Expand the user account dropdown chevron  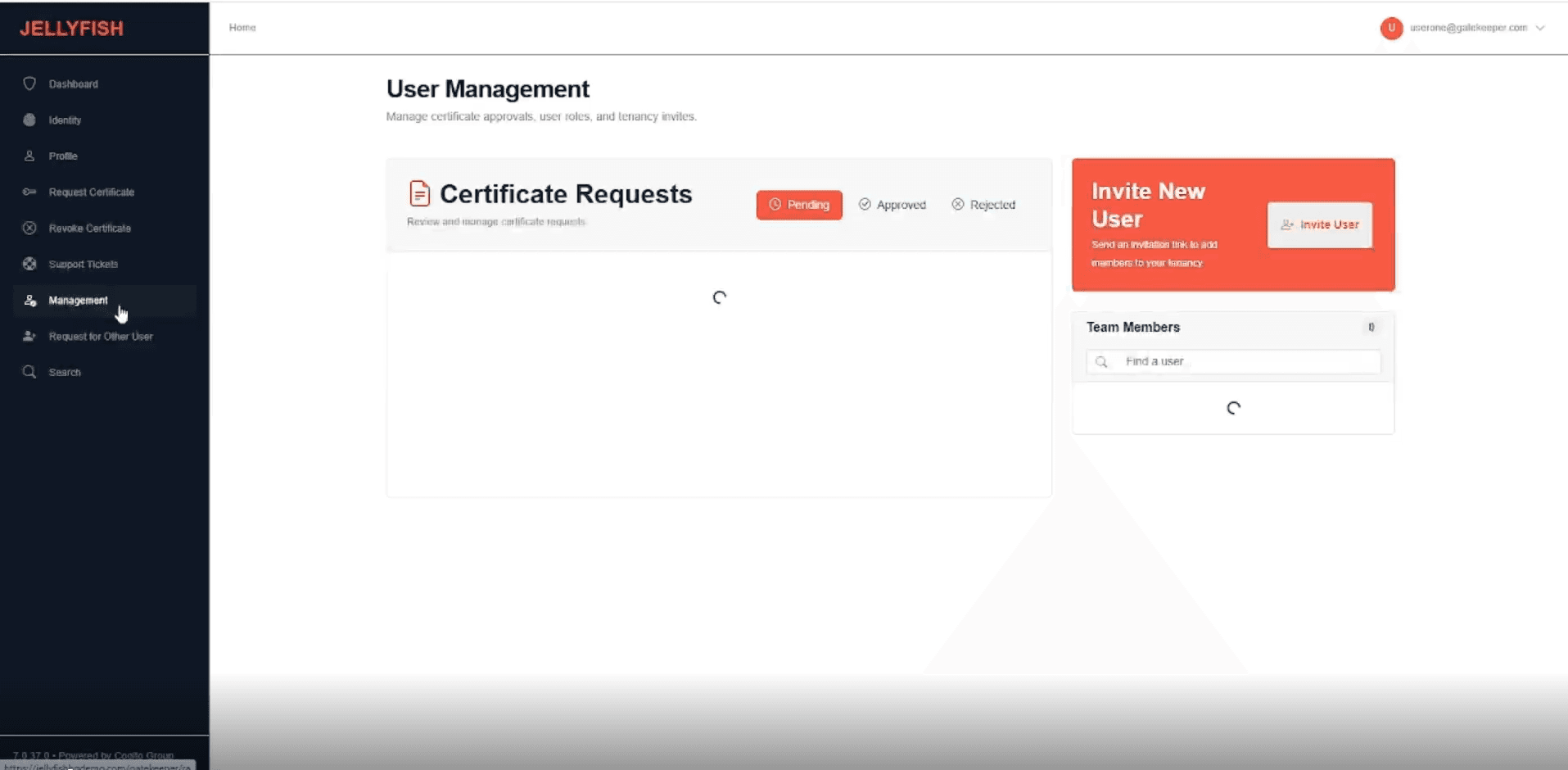[x=1540, y=28]
